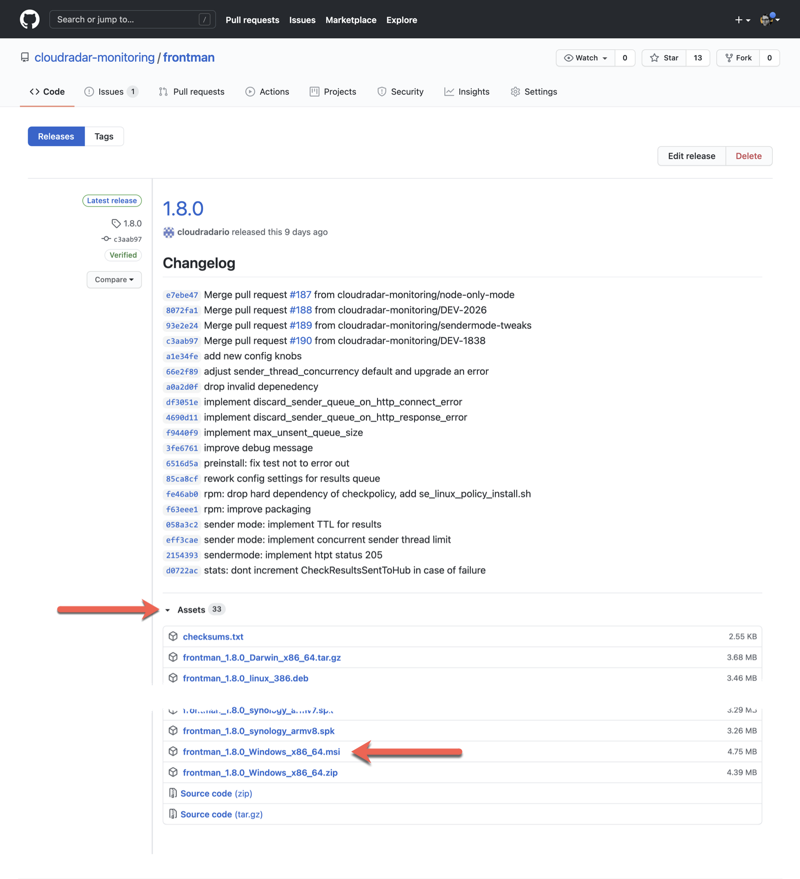Delete the 1.8.0 release
The image size is (800, 879).
click(748, 156)
